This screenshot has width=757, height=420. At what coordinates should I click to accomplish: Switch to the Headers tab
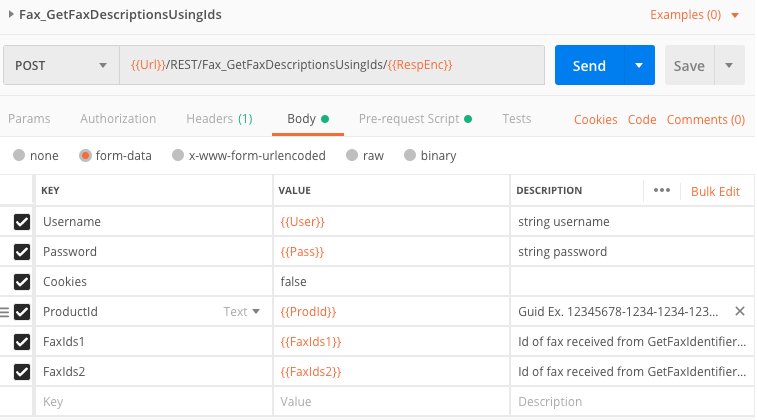pos(218,119)
